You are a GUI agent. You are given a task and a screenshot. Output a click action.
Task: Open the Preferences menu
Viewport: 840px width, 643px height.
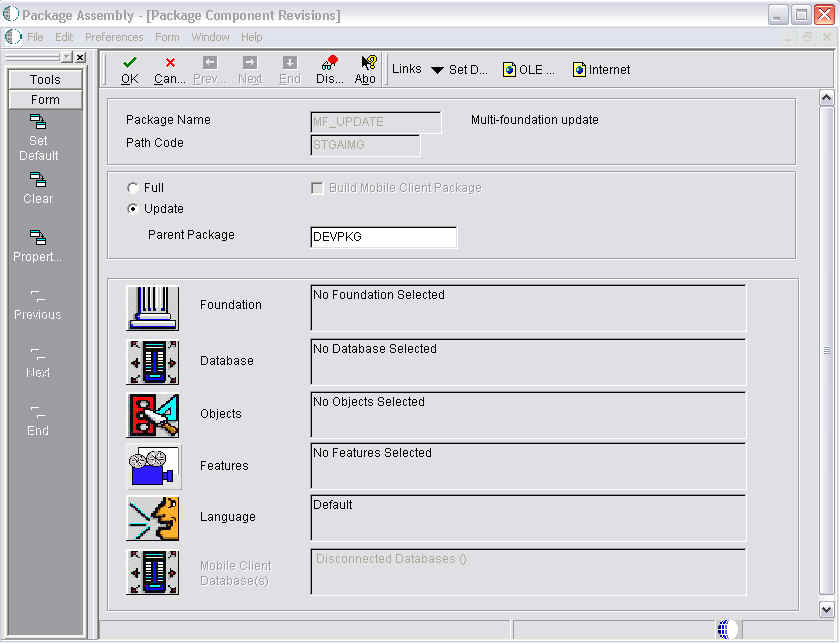click(x=114, y=37)
